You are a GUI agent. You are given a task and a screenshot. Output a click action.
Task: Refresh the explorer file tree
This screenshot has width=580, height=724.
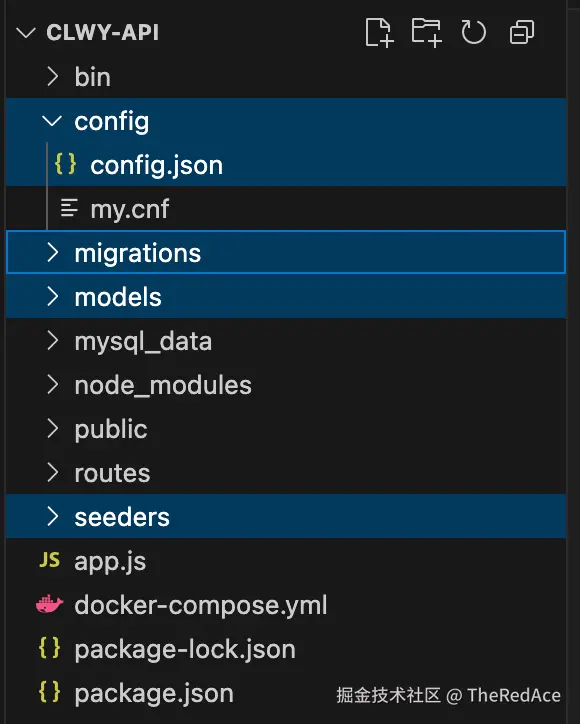pyautogui.click(x=474, y=32)
